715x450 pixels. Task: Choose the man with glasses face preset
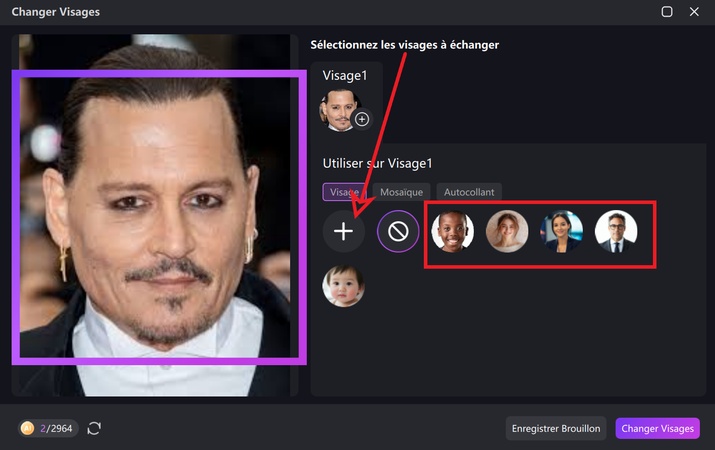(x=616, y=231)
